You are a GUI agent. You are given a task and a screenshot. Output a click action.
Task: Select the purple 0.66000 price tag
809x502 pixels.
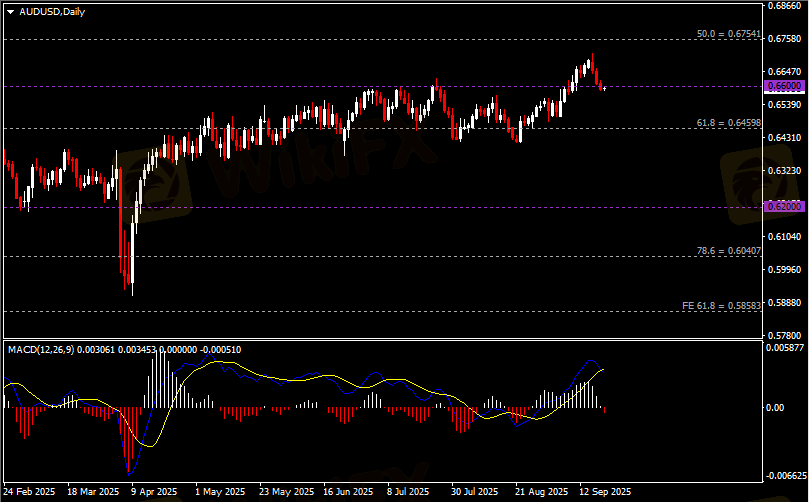click(x=784, y=87)
